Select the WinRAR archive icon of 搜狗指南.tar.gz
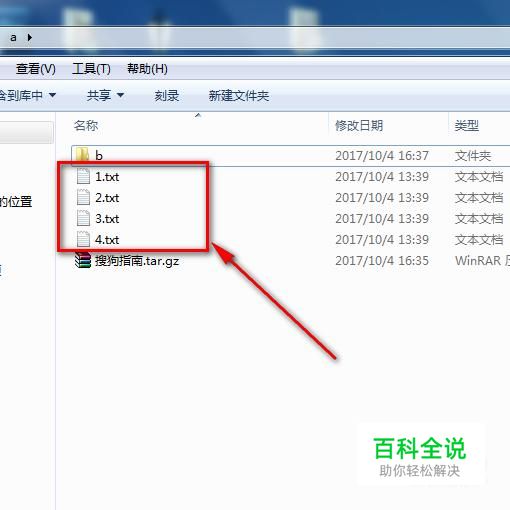Image resolution: width=510 pixels, height=510 pixels. (83, 260)
